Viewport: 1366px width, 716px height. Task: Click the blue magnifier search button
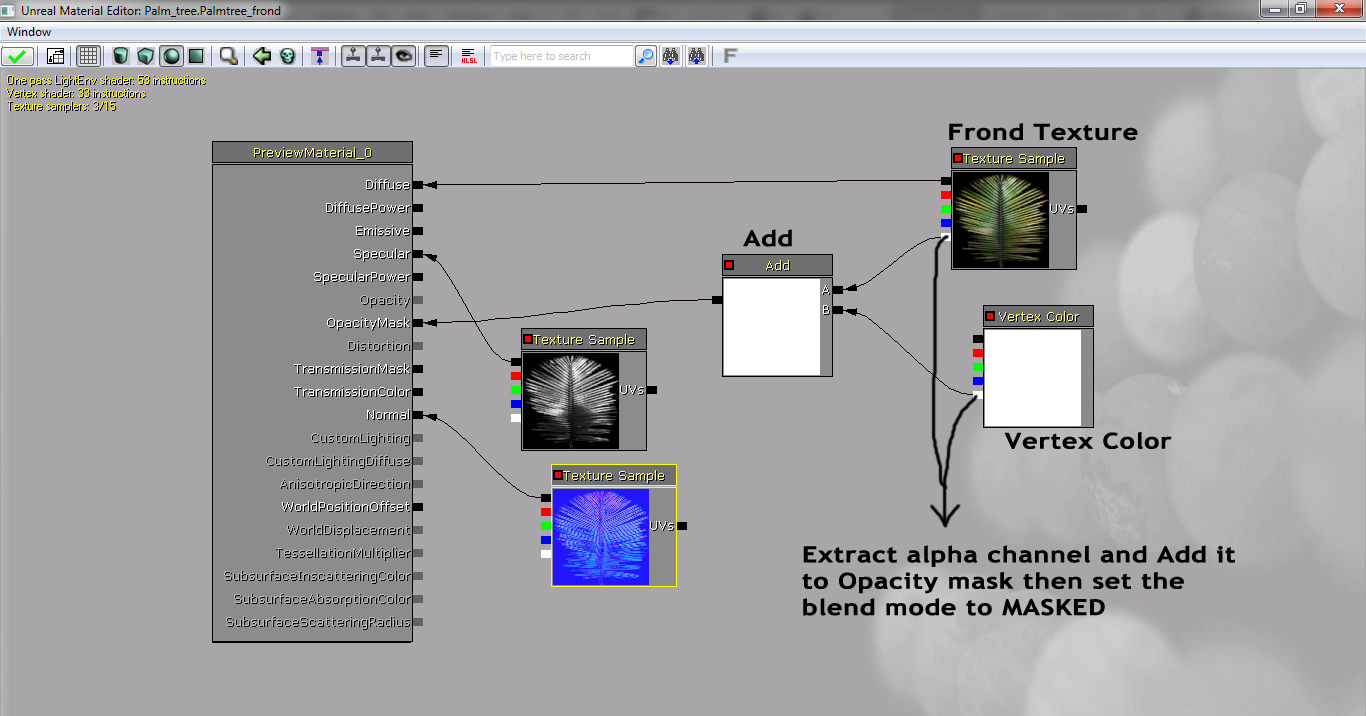646,56
